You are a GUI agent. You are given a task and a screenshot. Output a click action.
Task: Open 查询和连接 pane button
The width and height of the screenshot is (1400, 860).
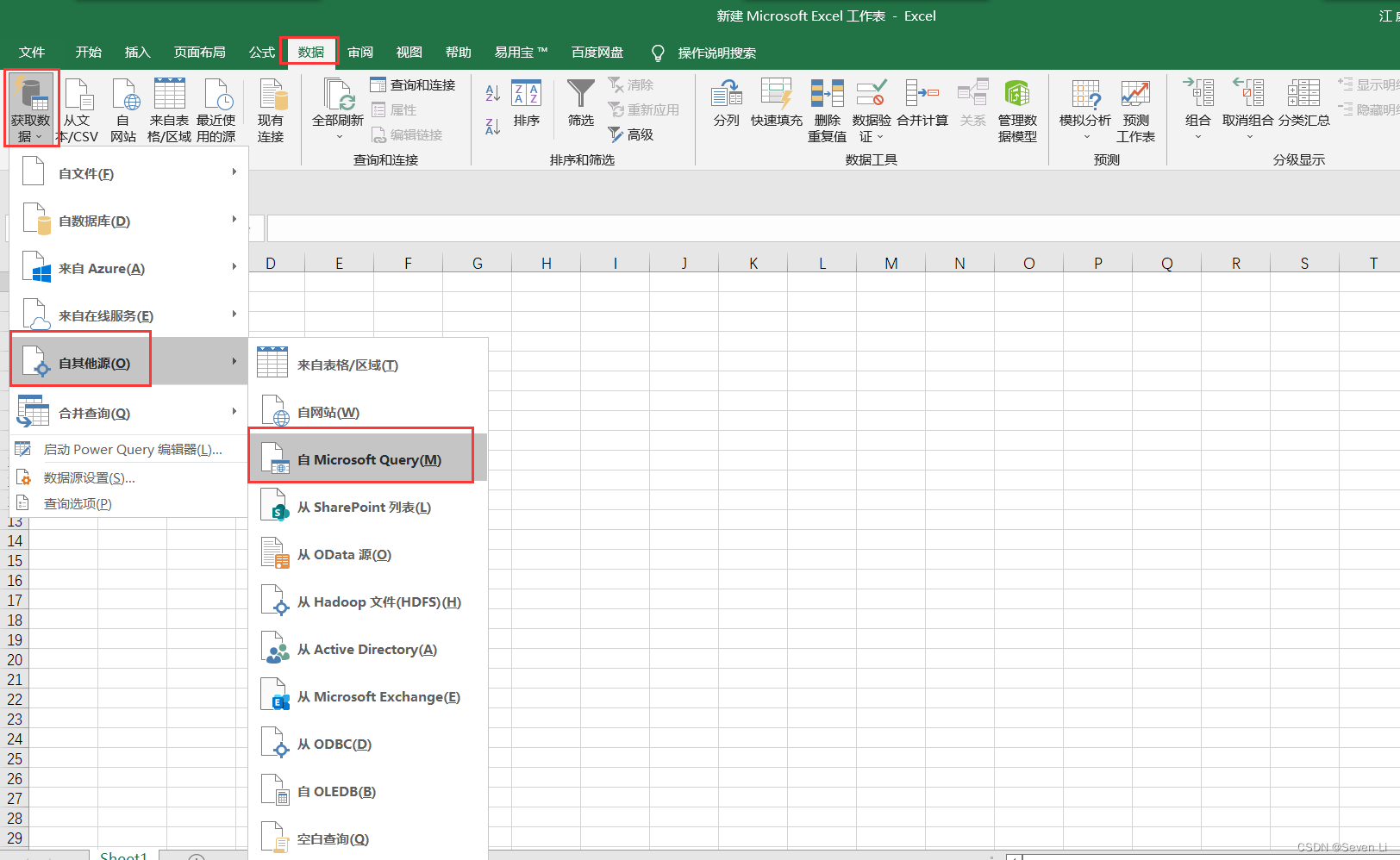414,84
